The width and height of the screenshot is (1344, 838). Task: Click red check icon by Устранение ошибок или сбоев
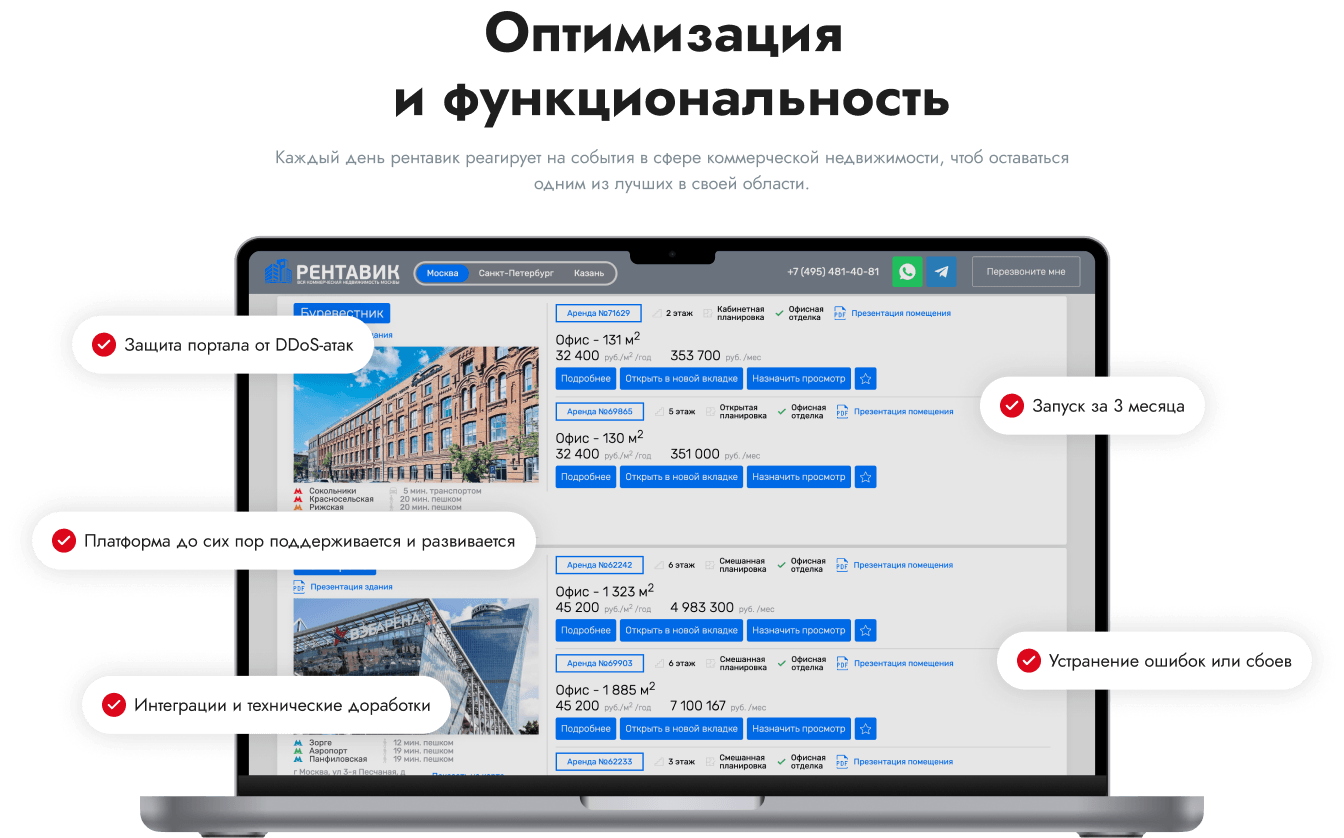click(1028, 661)
